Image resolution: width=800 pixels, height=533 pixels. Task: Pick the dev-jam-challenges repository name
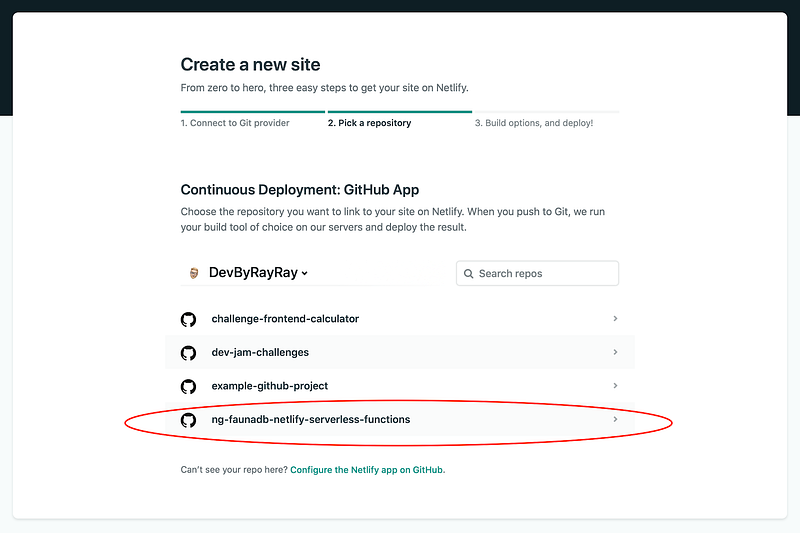pyautogui.click(x=260, y=352)
